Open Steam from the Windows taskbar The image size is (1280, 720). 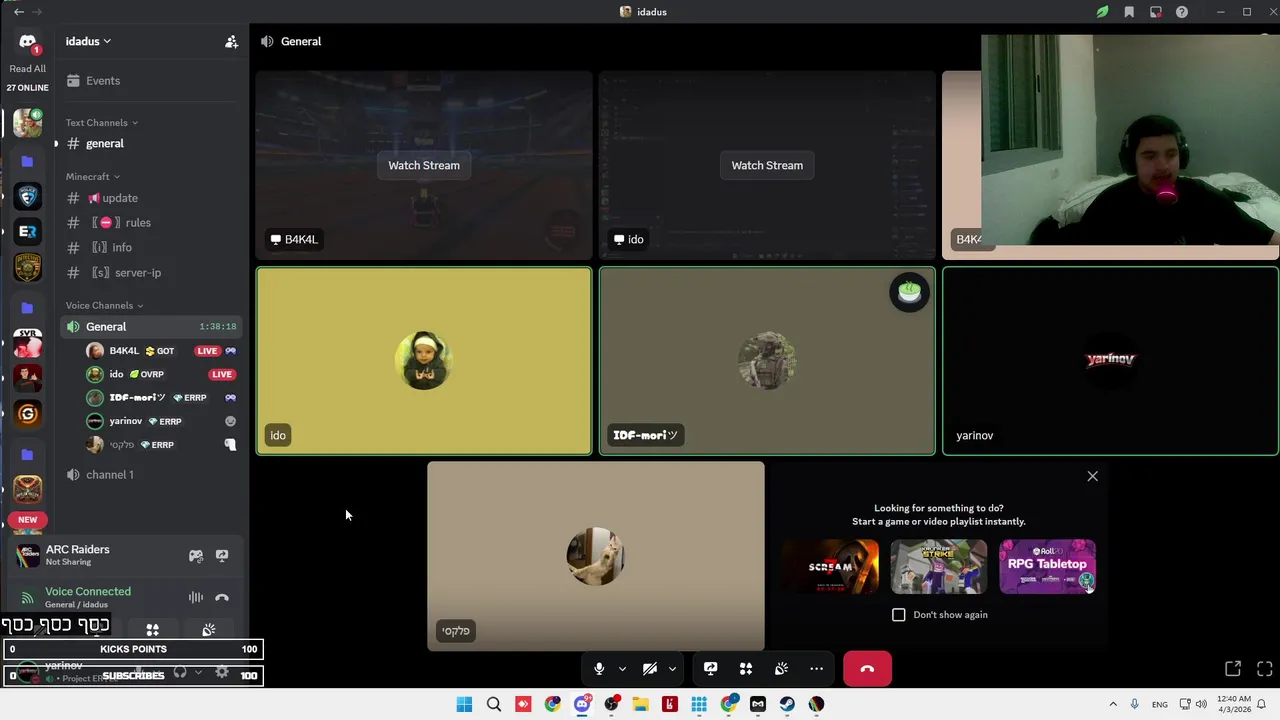click(x=787, y=704)
